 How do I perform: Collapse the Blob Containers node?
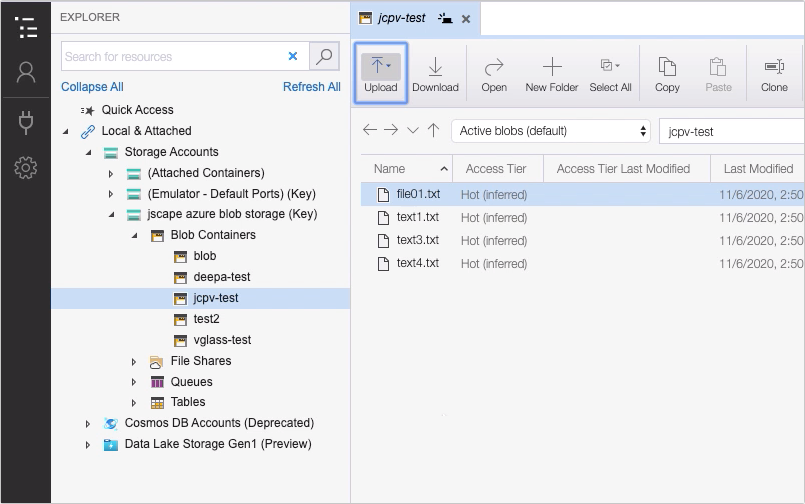click(134, 235)
